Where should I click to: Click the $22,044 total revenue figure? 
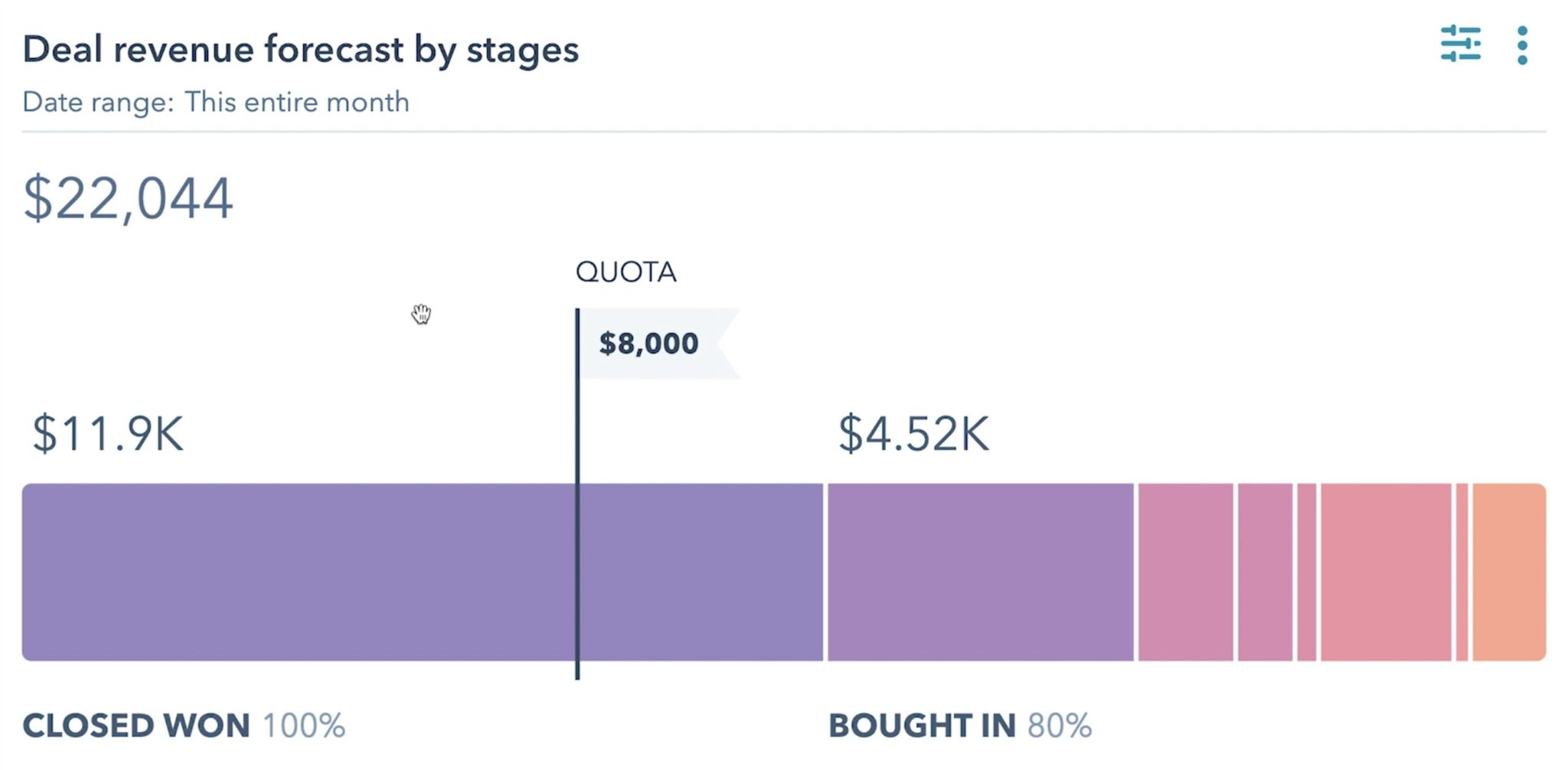coord(126,197)
